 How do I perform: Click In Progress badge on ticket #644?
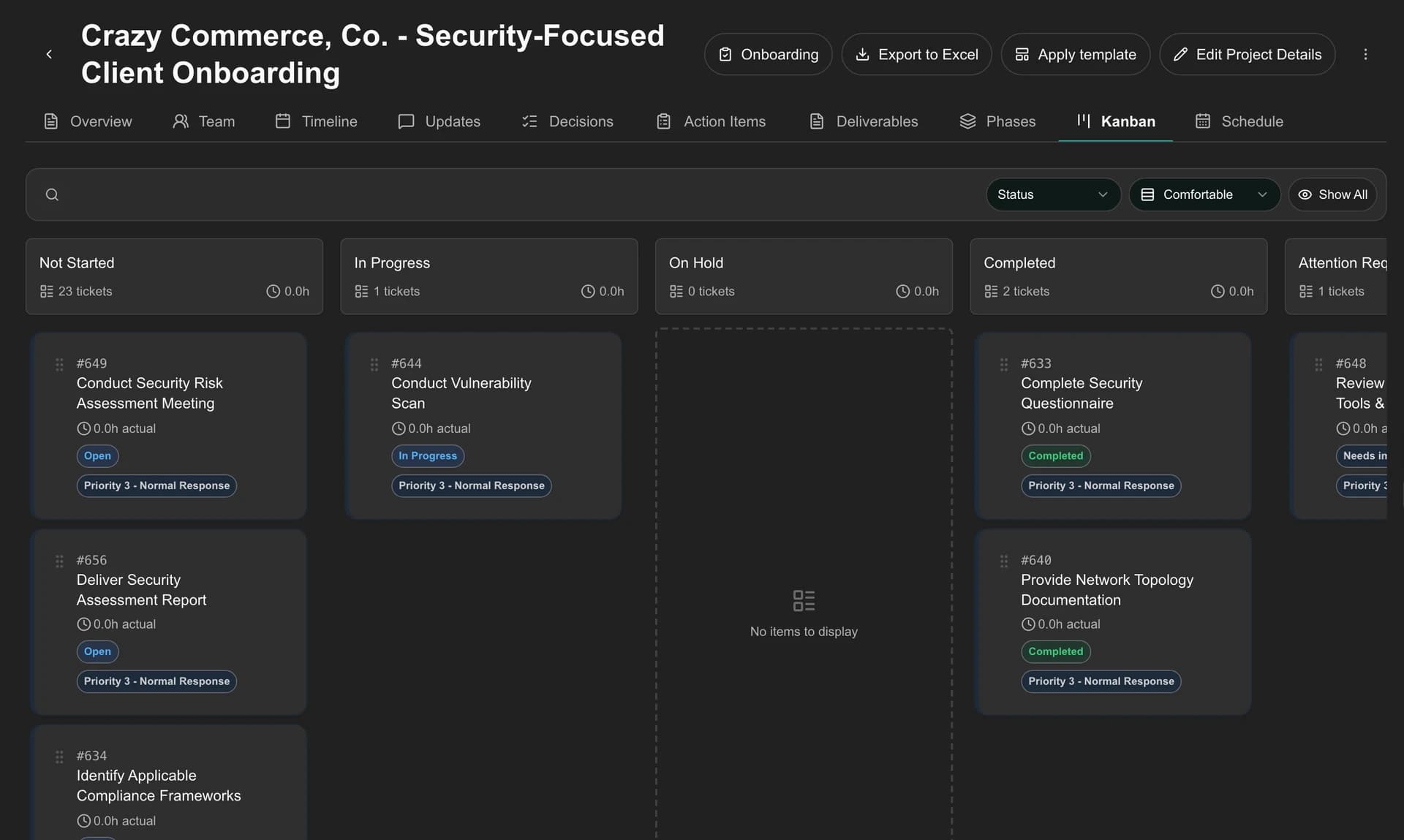428,456
